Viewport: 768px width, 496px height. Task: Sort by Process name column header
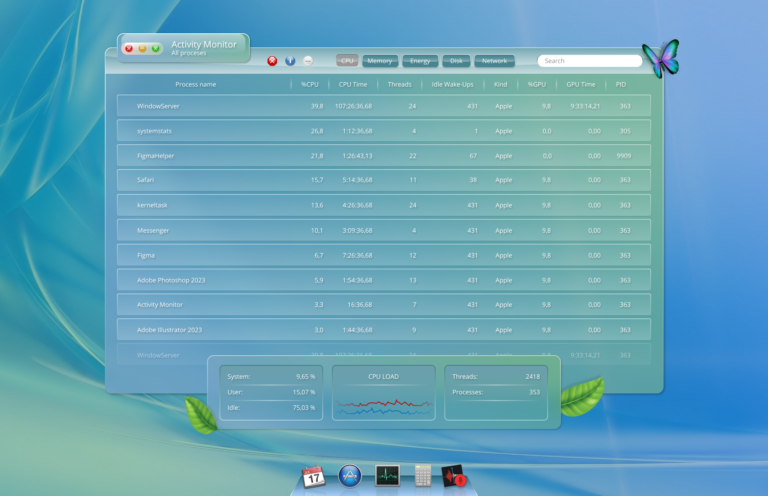(x=195, y=85)
